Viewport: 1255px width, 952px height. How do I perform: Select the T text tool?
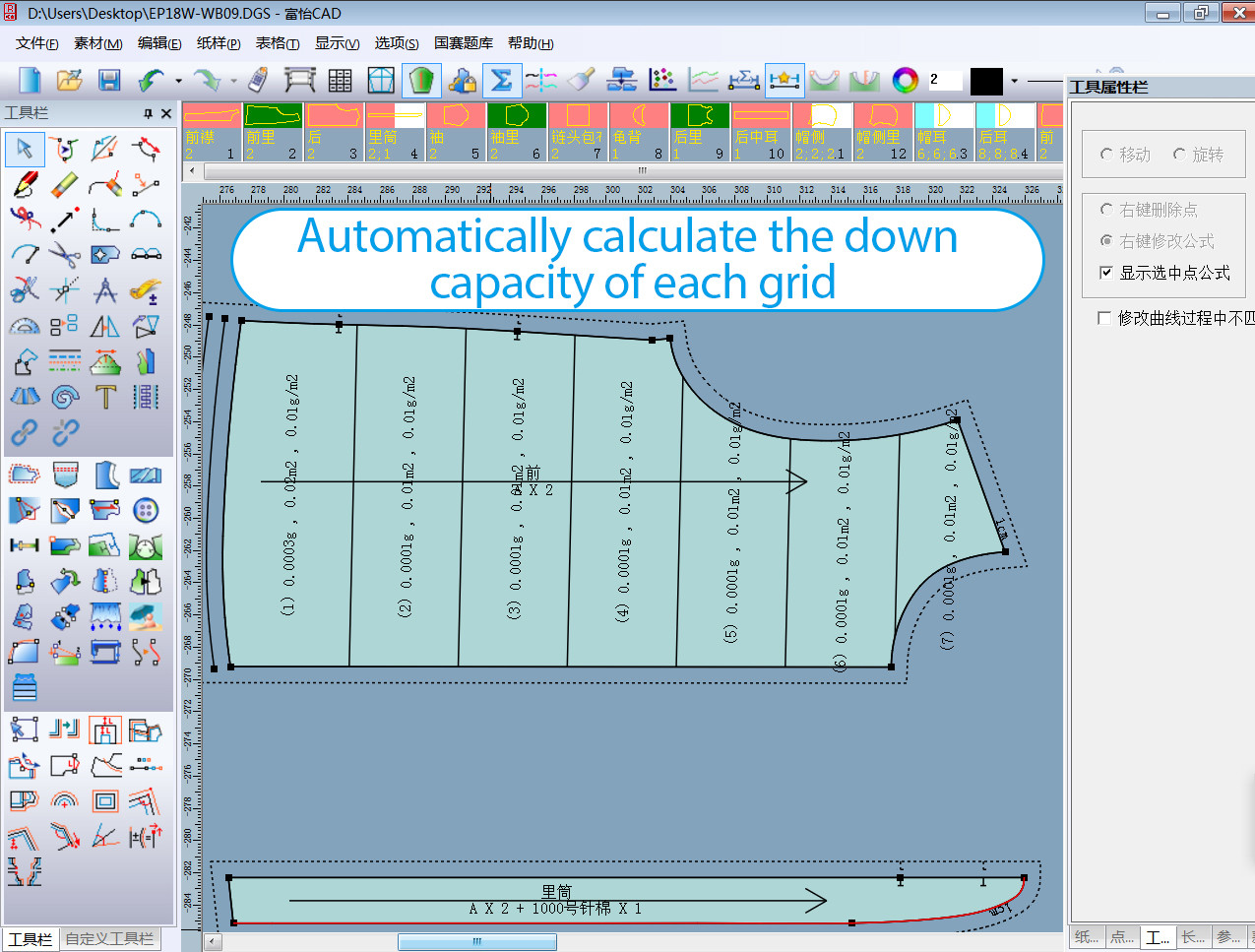pos(105,395)
